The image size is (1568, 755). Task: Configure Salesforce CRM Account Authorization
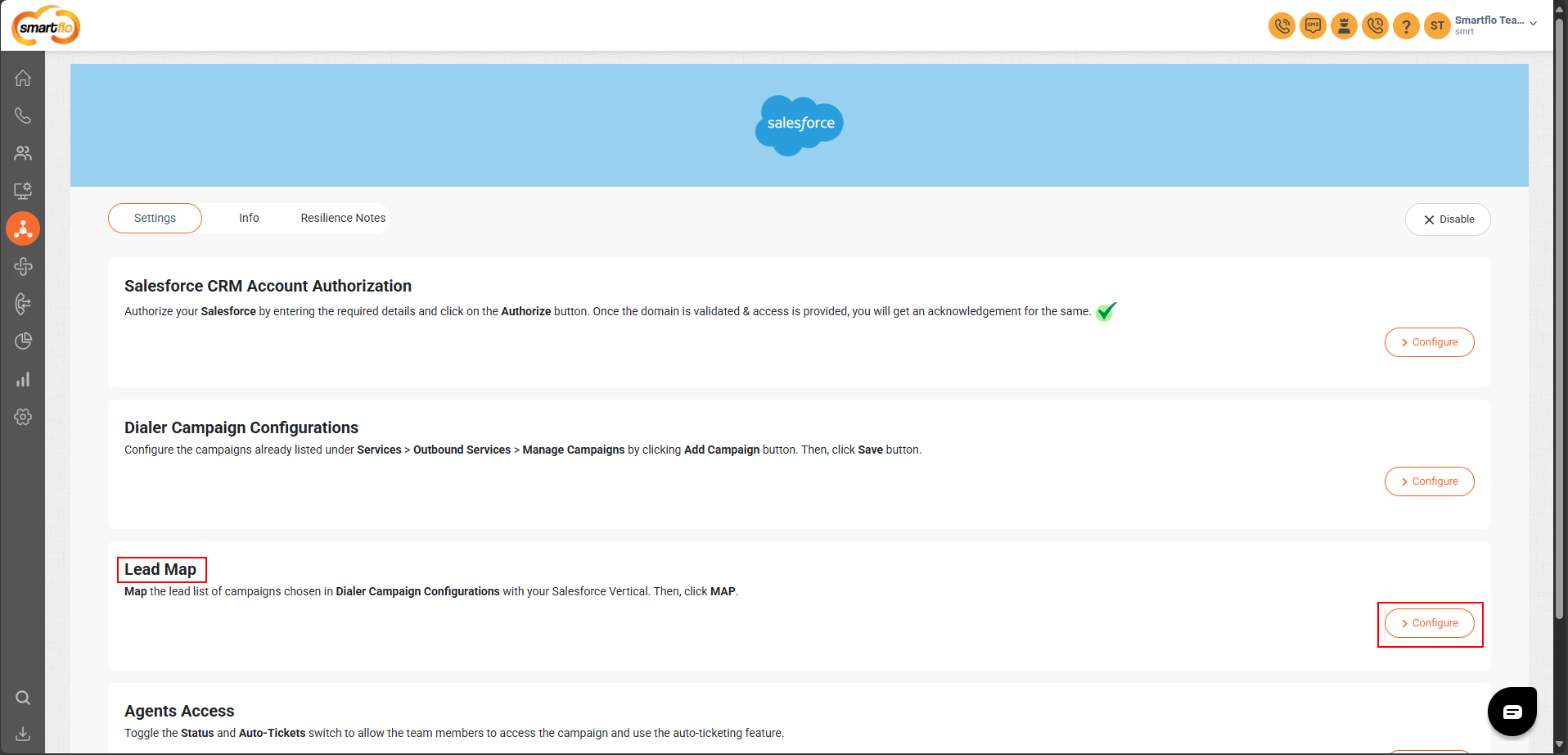click(x=1429, y=342)
